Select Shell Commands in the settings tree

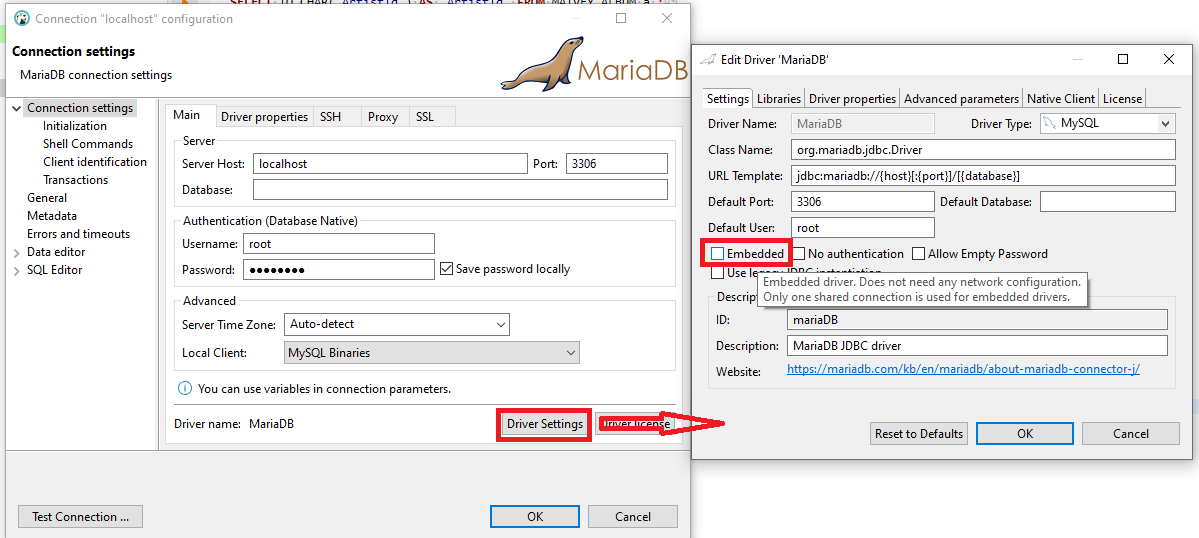click(x=88, y=144)
